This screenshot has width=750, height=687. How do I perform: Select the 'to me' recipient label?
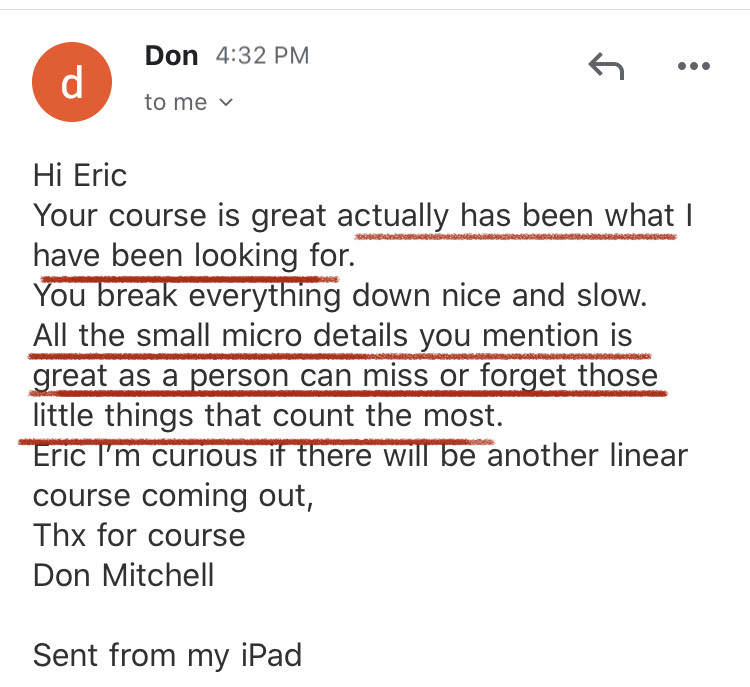(176, 102)
